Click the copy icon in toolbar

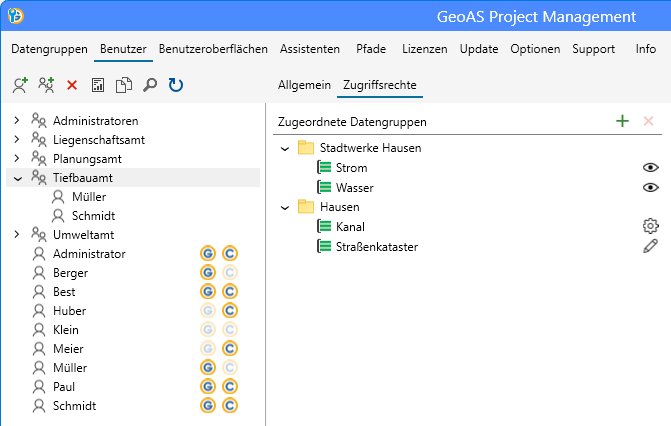(x=124, y=86)
